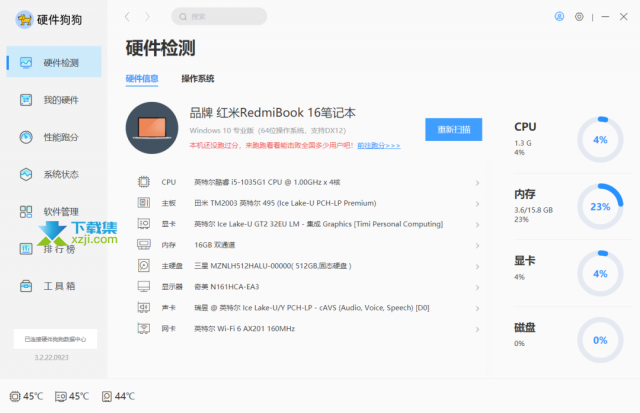The width and height of the screenshot is (640, 413).
Task: Click 英特尔 Wi-Fi 6 AX201 160MHz text
Action: (x=244, y=329)
